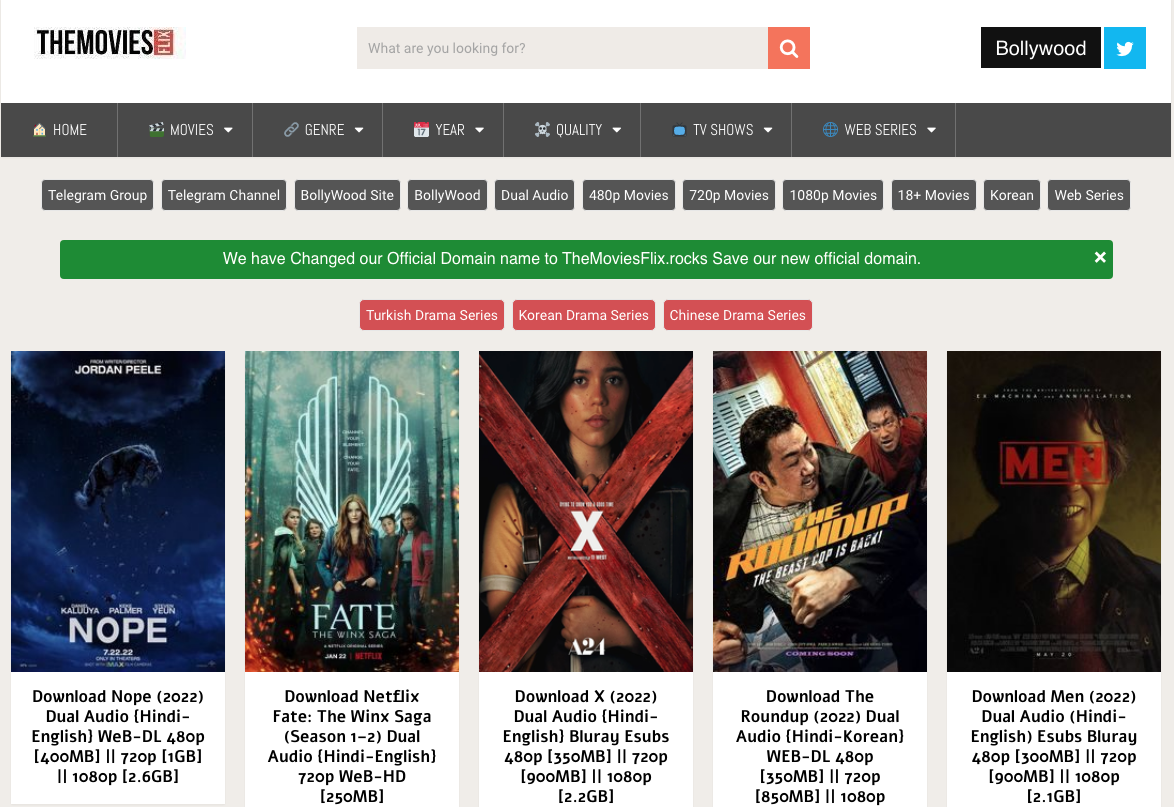The height and width of the screenshot is (807, 1174).
Task: Open the Twitter bird icon link
Action: tap(1124, 48)
